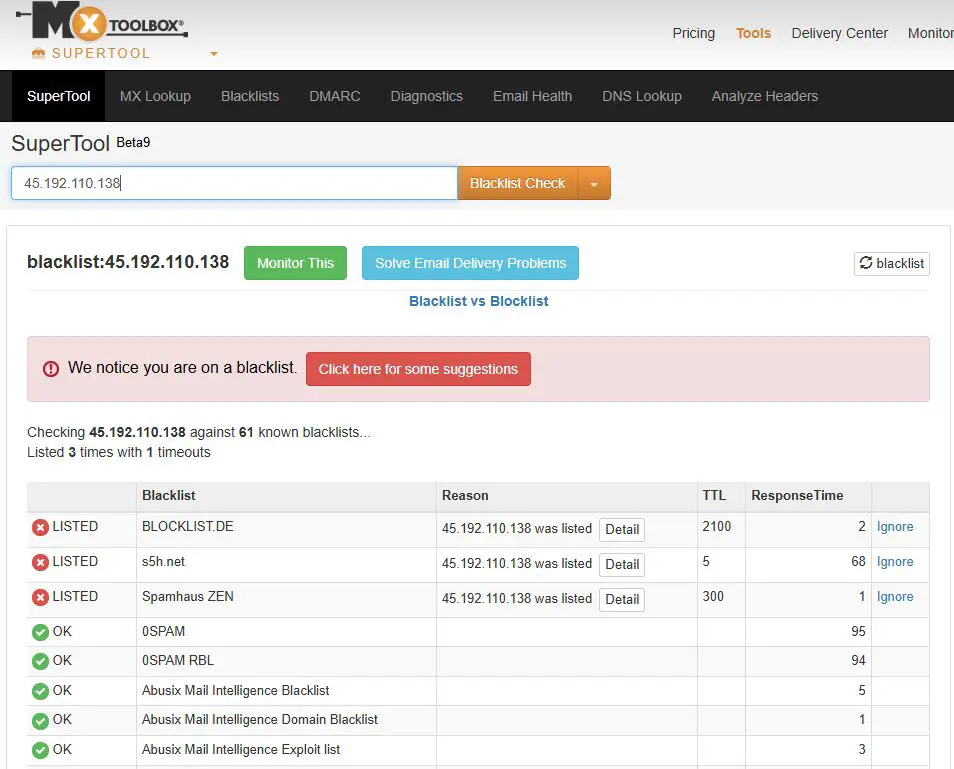Screen dimensions: 954x769
Task: Open the Monitor link in header
Action: click(930, 33)
